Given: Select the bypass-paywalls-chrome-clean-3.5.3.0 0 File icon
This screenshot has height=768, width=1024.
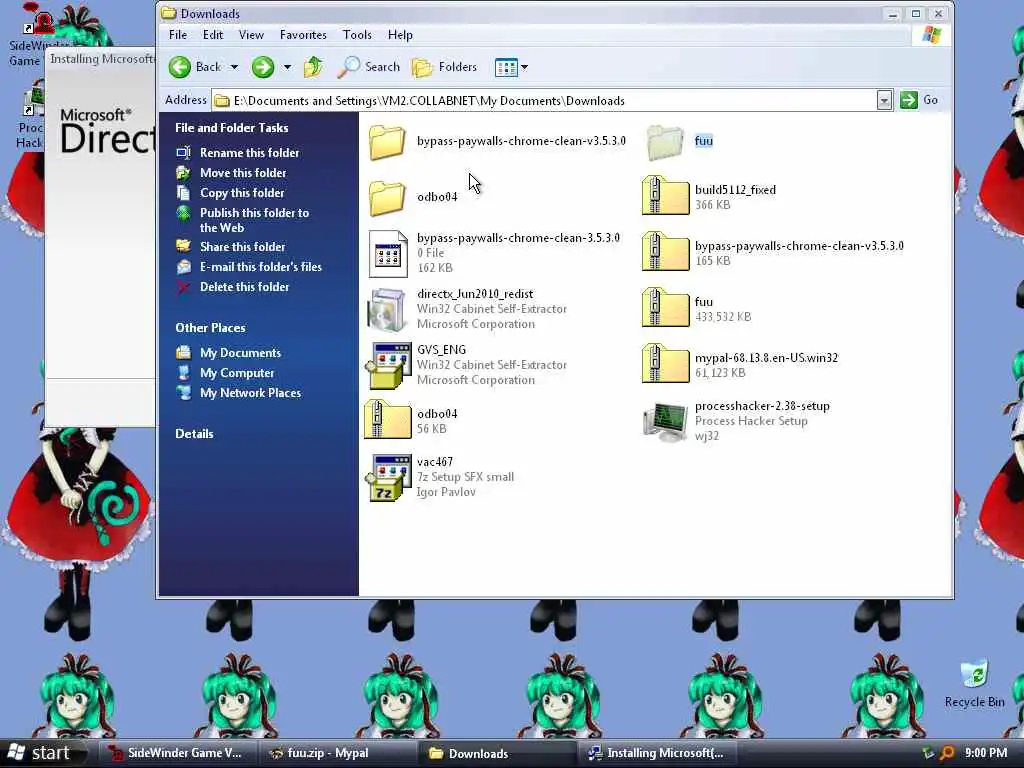Looking at the screenshot, I should pos(388,253).
